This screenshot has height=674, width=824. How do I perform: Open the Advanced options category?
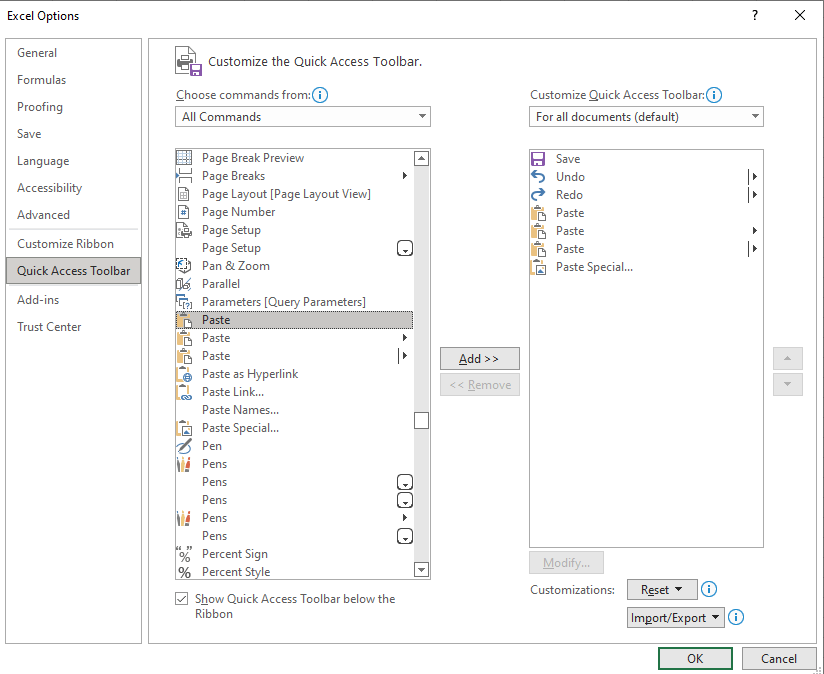click(43, 215)
